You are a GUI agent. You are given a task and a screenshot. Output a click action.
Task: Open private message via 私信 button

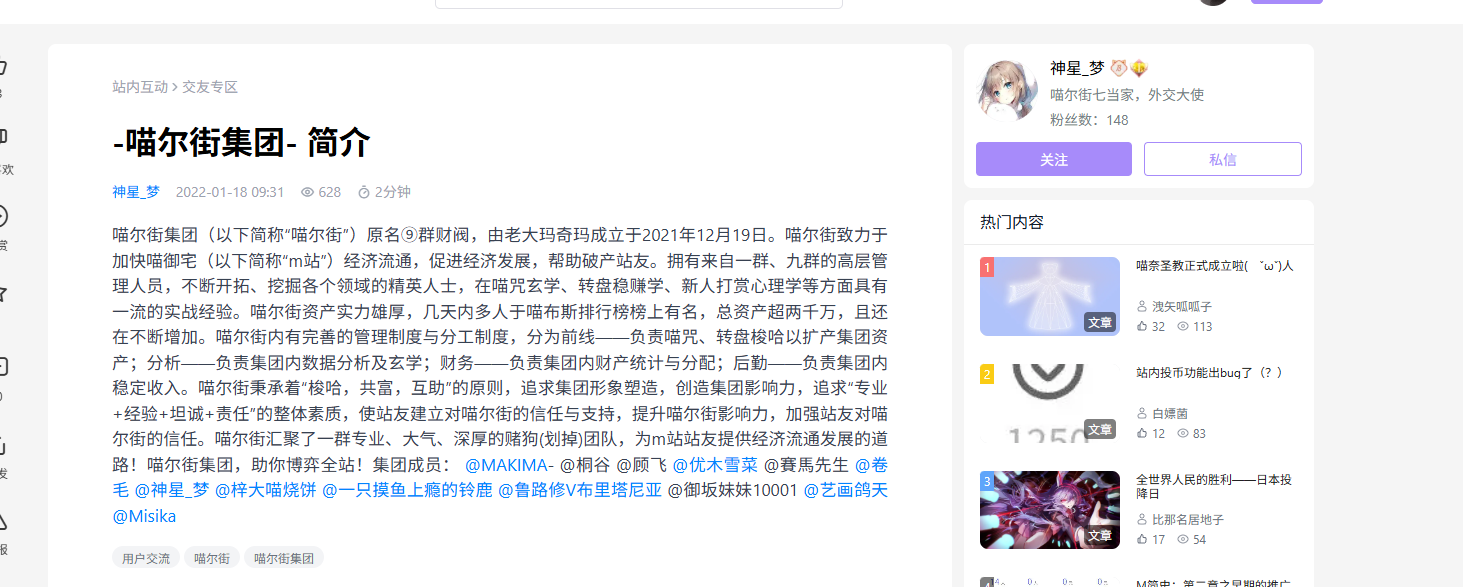1223,159
